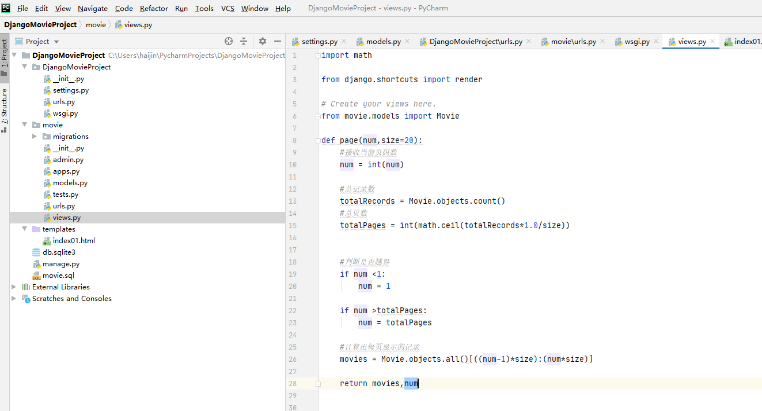Hide the Project panel with minimize icon
The image size is (762, 411).
277,41
